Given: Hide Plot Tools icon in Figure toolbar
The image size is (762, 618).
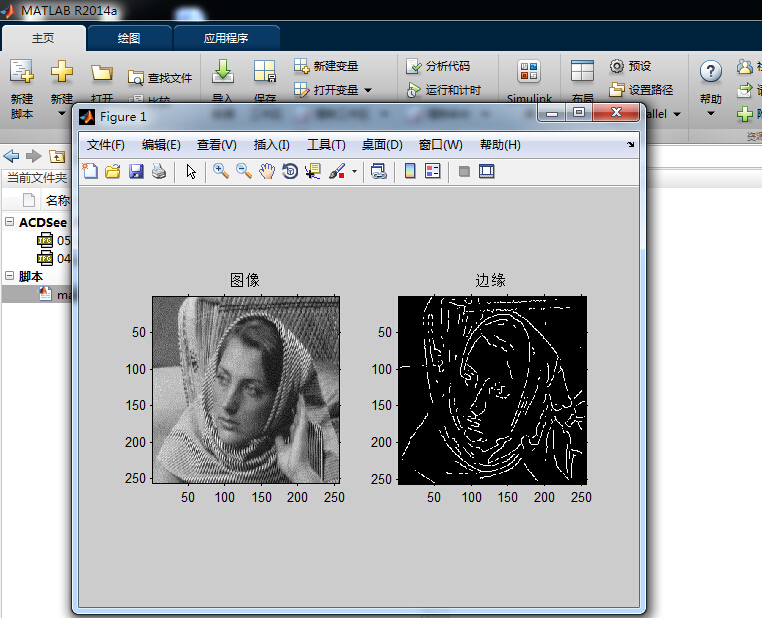Looking at the screenshot, I should coord(464,172).
